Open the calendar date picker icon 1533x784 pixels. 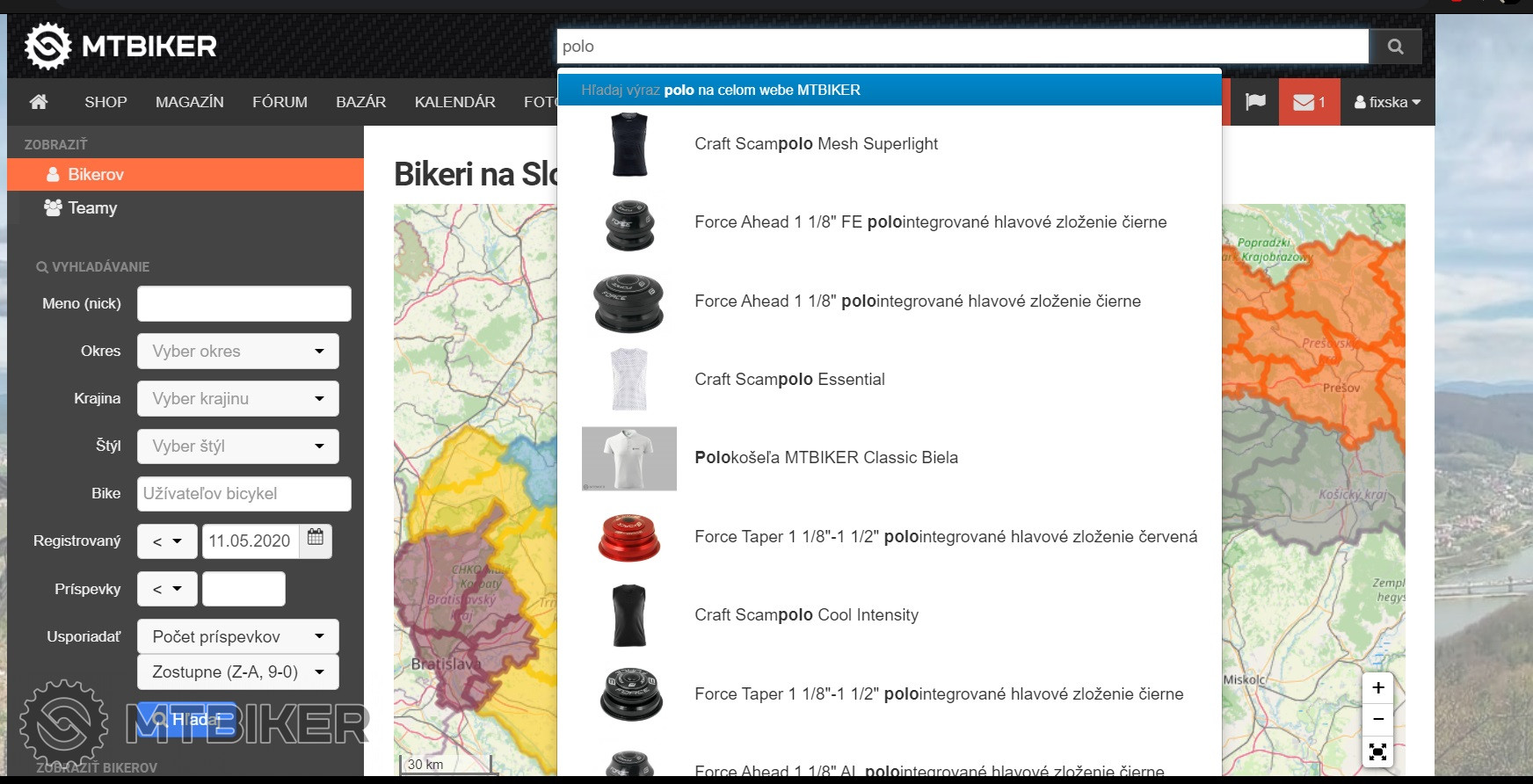[x=316, y=538]
